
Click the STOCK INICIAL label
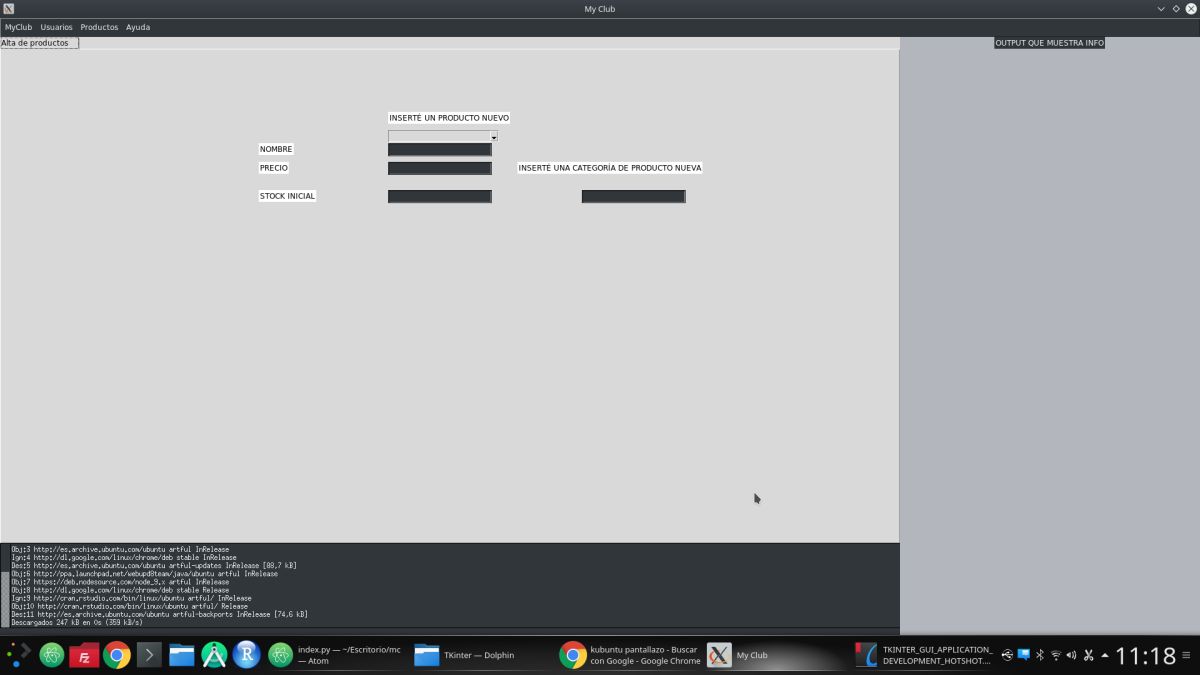click(287, 196)
